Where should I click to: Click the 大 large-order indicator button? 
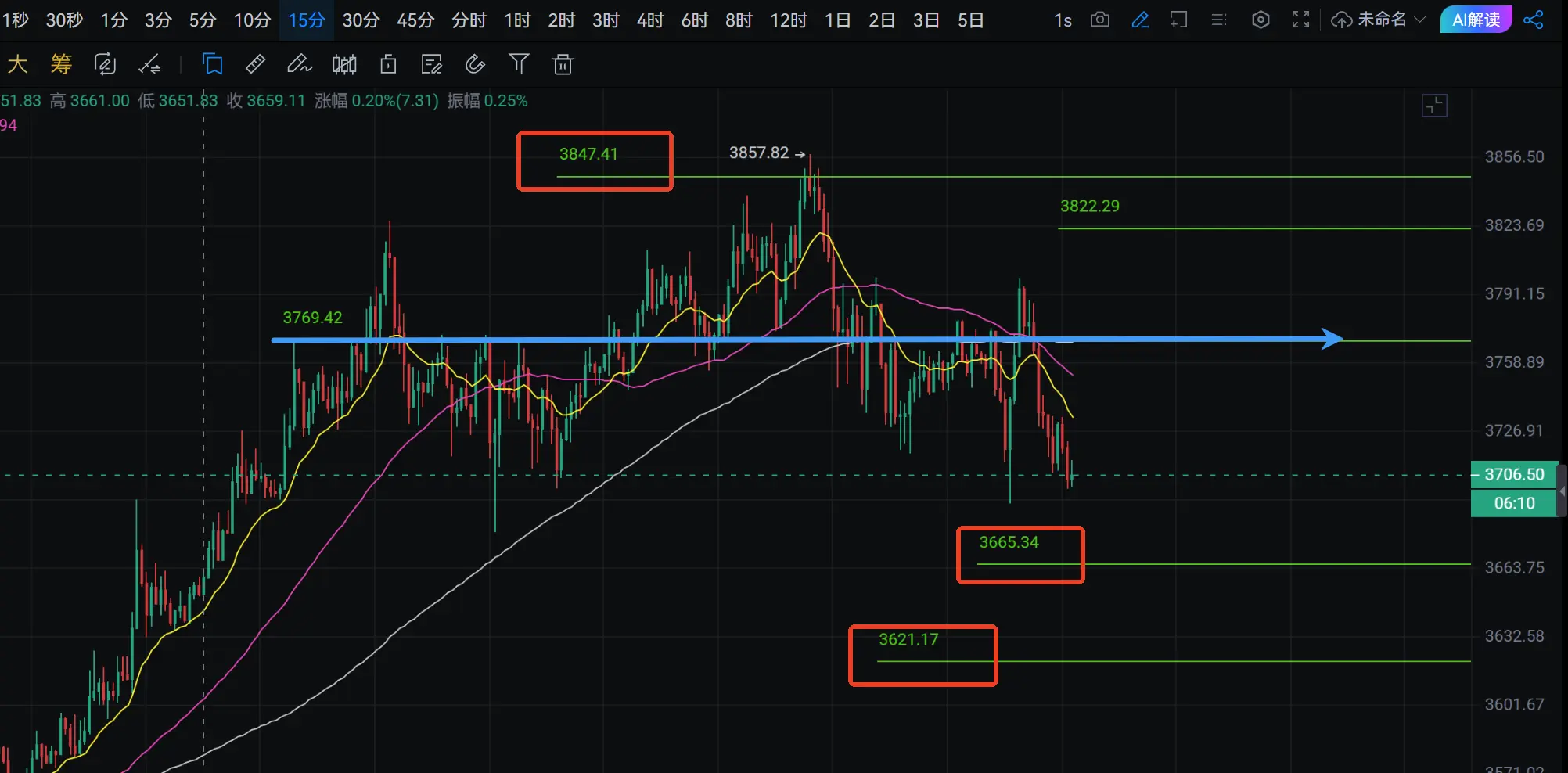[x=17, y=63]
